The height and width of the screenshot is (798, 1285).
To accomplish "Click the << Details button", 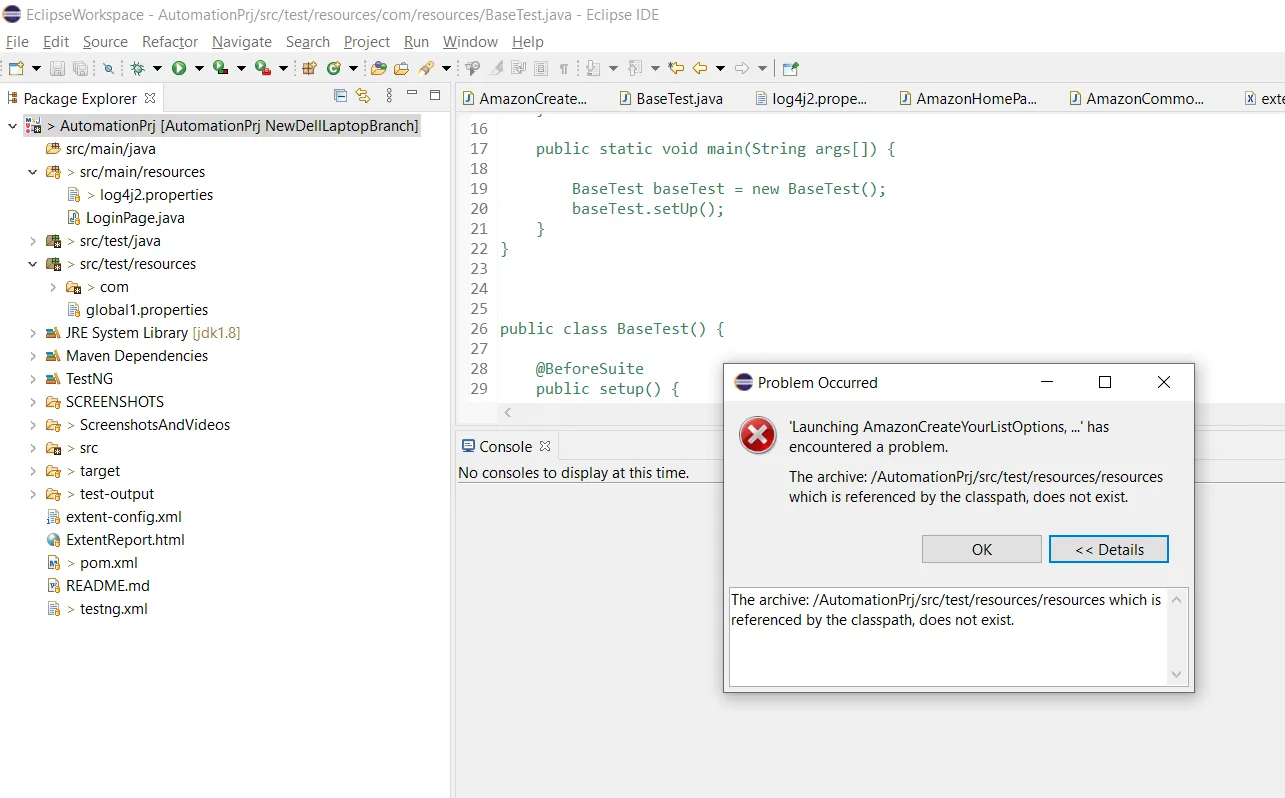I will point(1109,549).
